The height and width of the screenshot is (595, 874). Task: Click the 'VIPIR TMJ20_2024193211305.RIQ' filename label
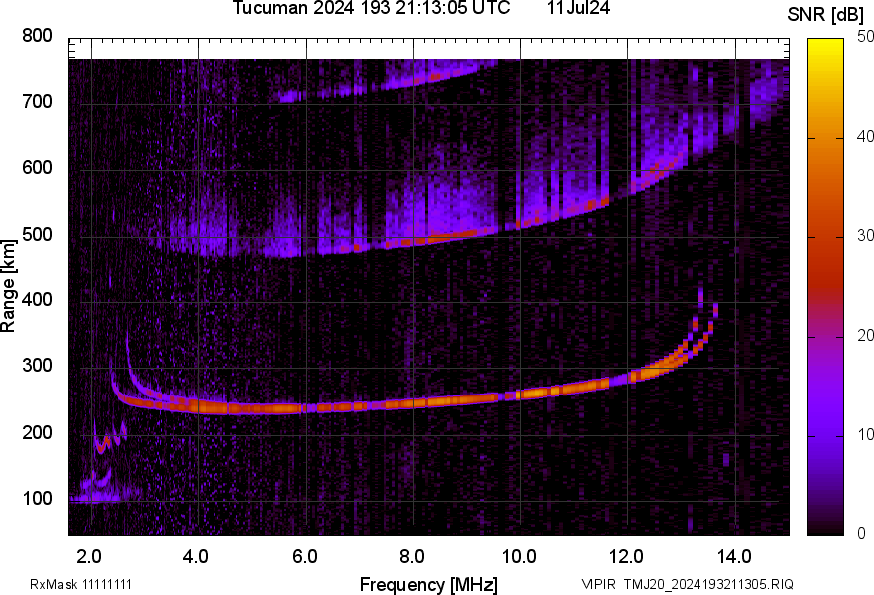tap(687, 585)
